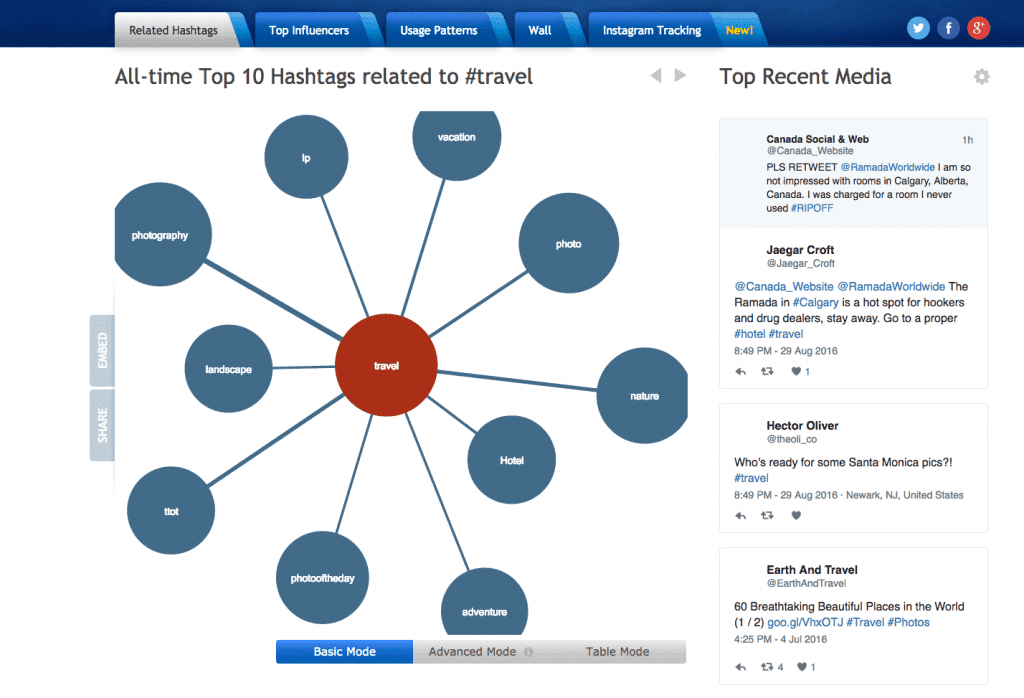
Task: Switch to Advanced Mode view
Action: [472, 652]
